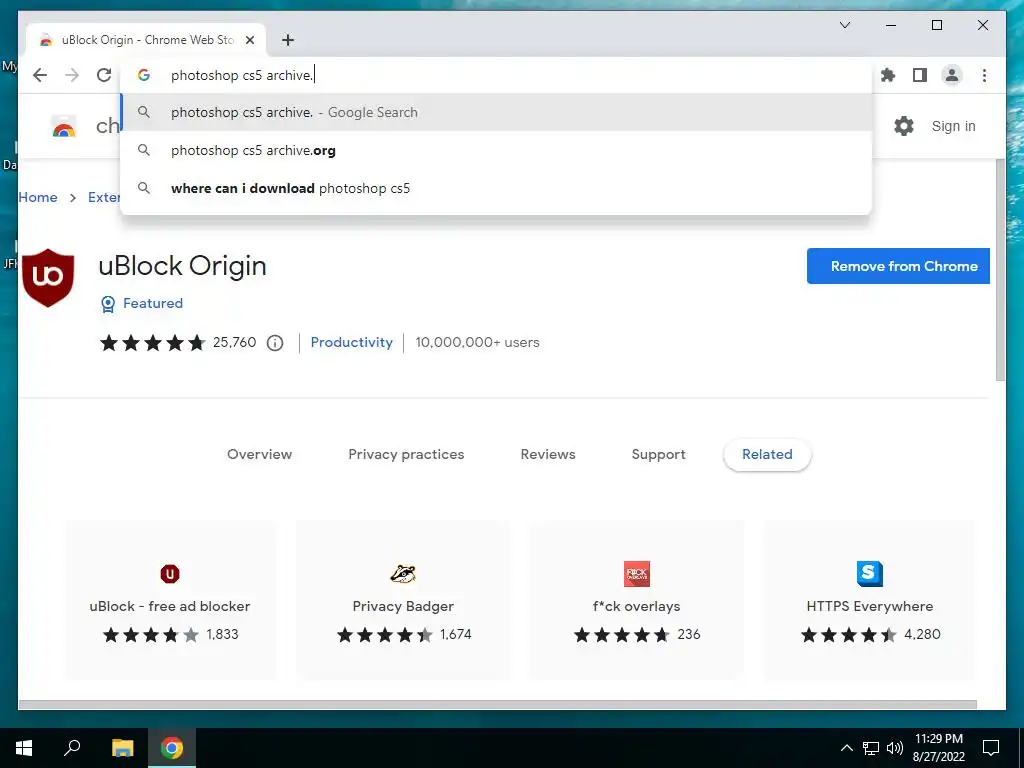Open the taskbar clock and date
The image size is (1024, 768).
click(x=938, y=748)
